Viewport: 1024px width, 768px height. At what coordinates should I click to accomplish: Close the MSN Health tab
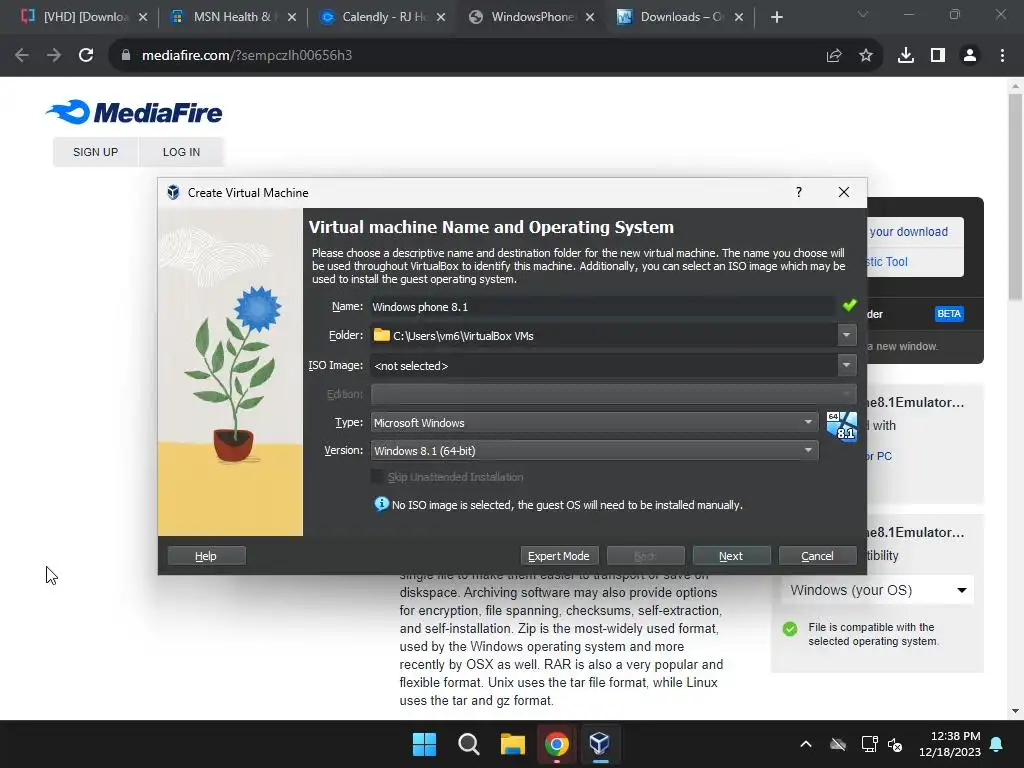click(x=292, y=17)
